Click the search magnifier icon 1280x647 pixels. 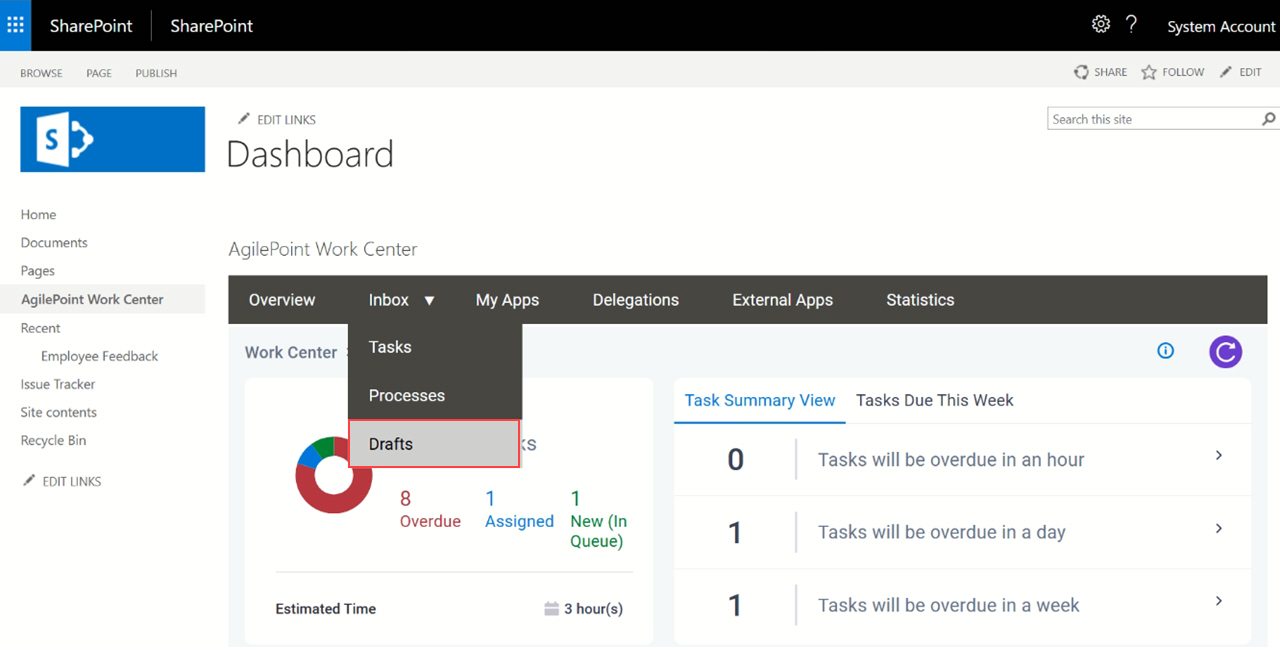(1269, 119)
